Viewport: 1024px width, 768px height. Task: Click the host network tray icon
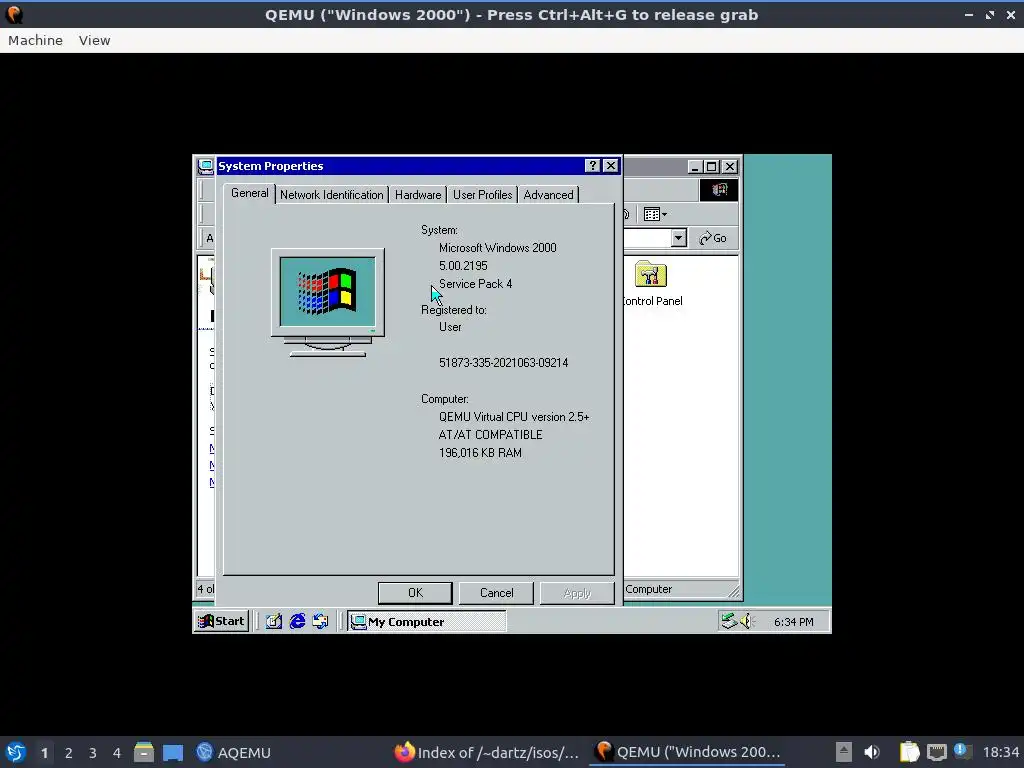coord(936,752)
